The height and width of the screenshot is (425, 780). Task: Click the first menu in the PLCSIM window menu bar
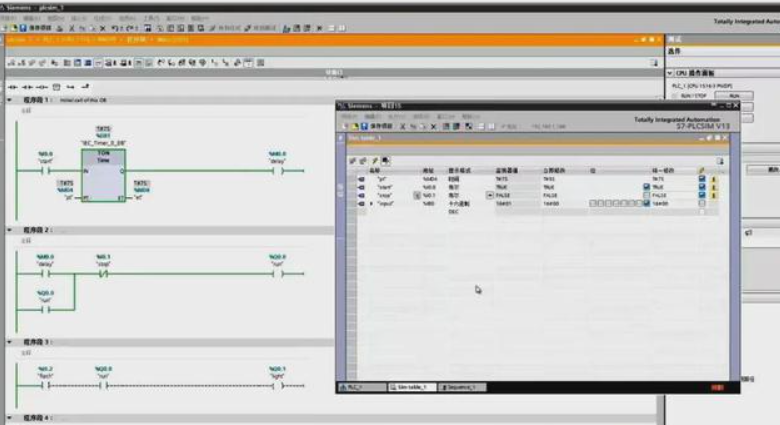point(349,116)
